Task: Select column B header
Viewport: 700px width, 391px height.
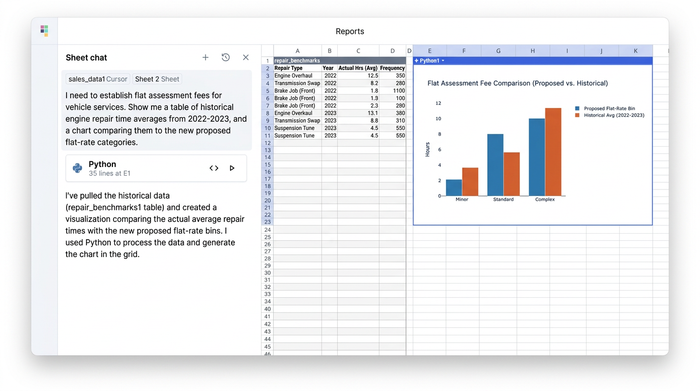Action: (329, 51)
